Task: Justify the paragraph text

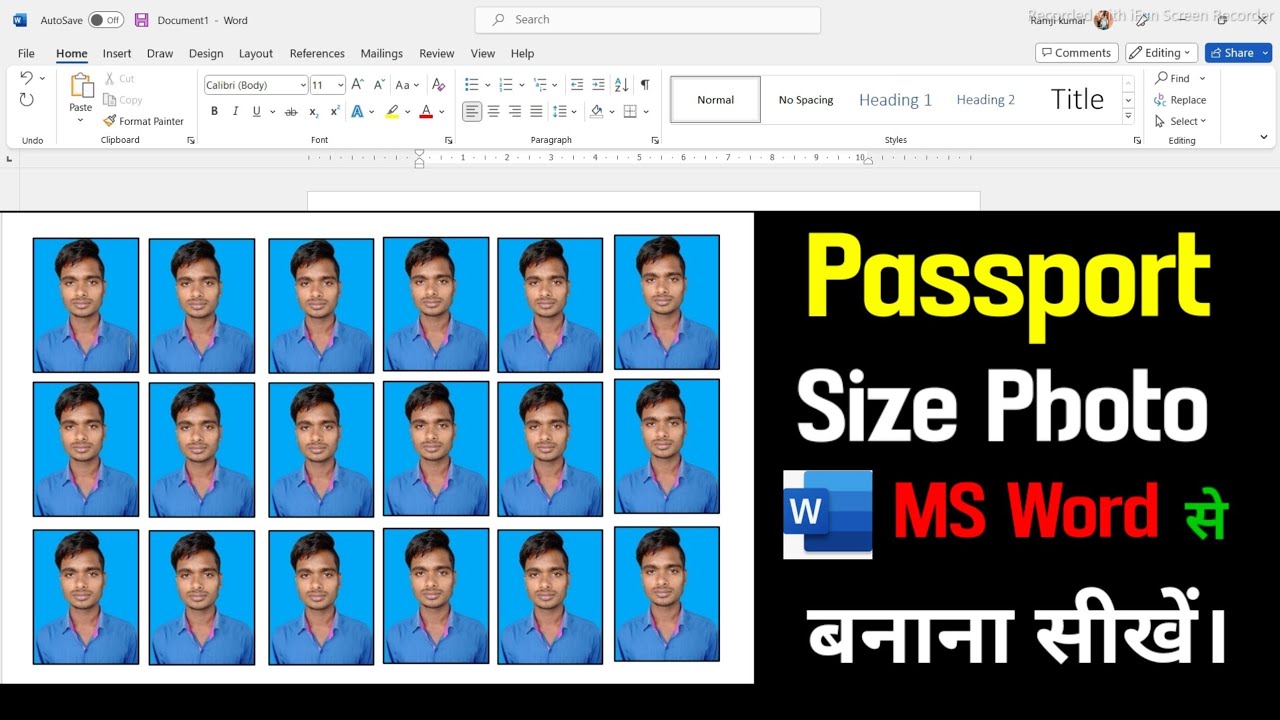Action: (x=536, y=111)
